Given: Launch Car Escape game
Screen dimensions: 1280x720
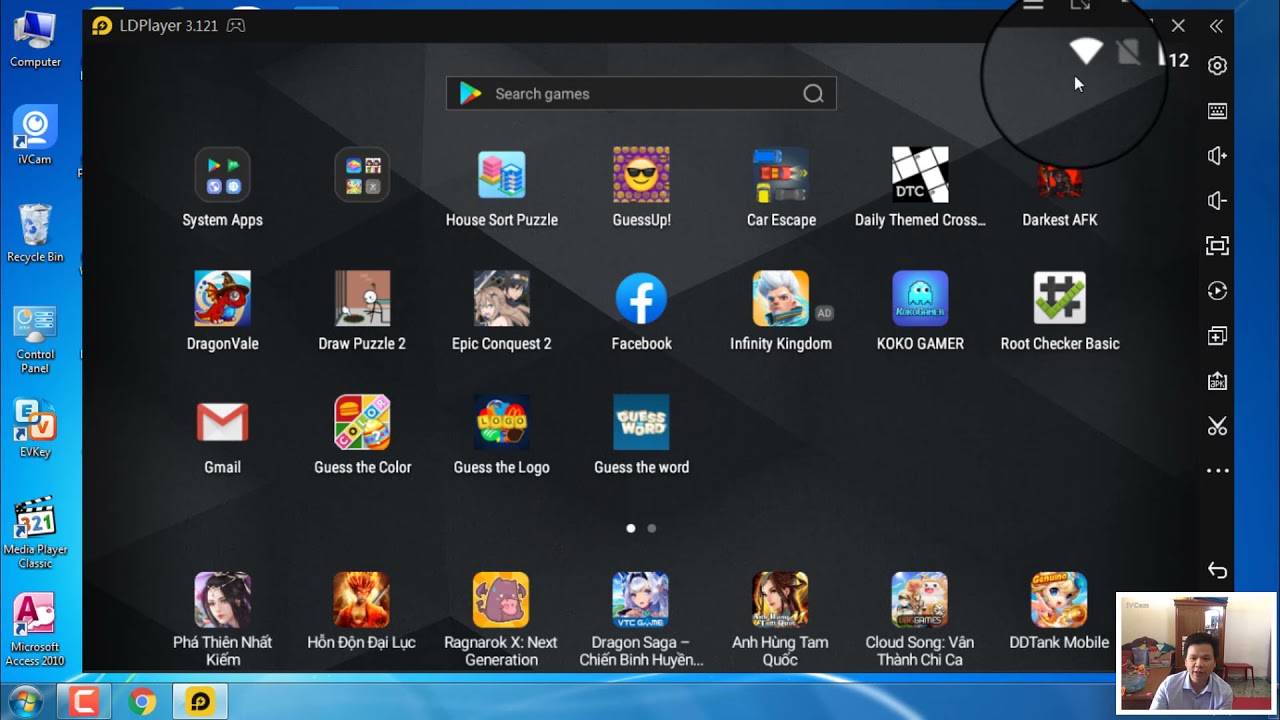Looking at the screenshot, I should [781, 175].
